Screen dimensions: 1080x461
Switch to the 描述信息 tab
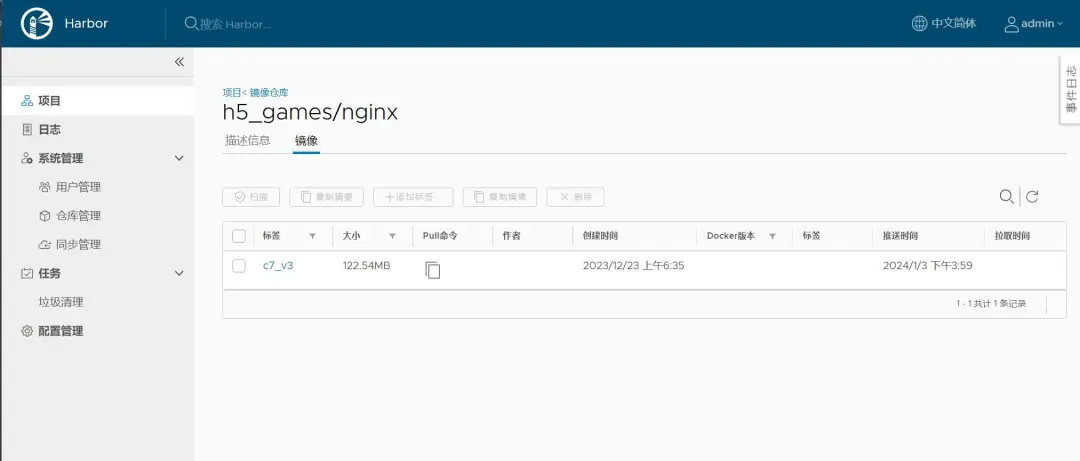(x=247, y=141)
